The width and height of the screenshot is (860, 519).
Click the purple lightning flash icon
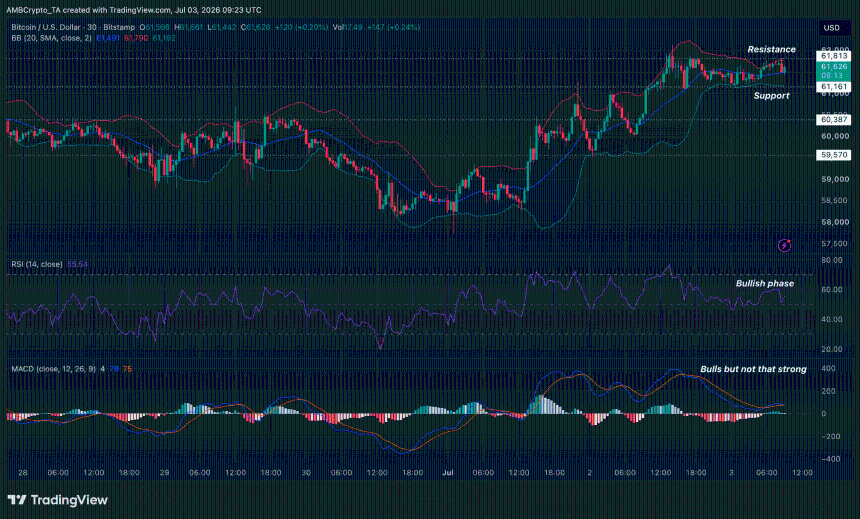pyautogui.click(x=784, y=245)
